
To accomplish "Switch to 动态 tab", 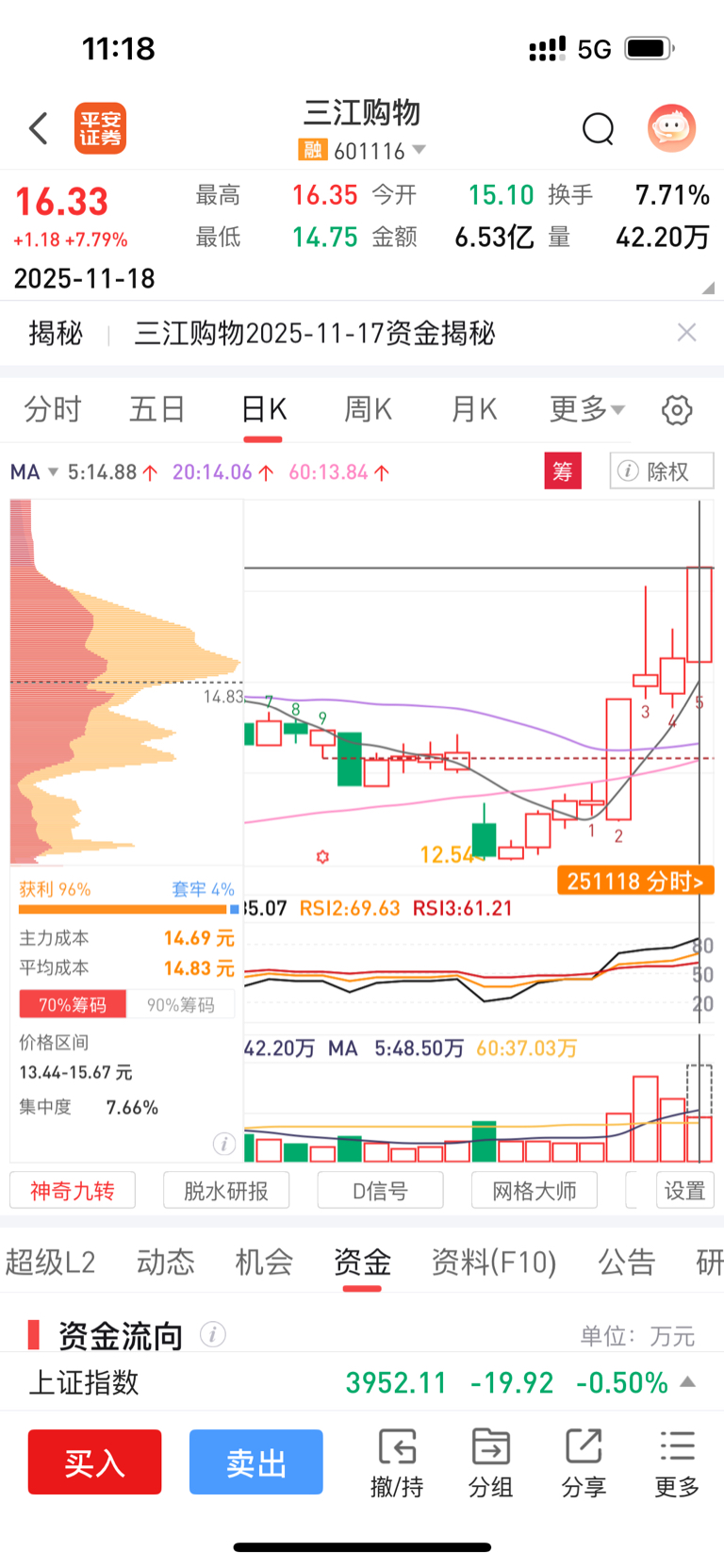I will pyautogui.click(x=166, y=1262).
